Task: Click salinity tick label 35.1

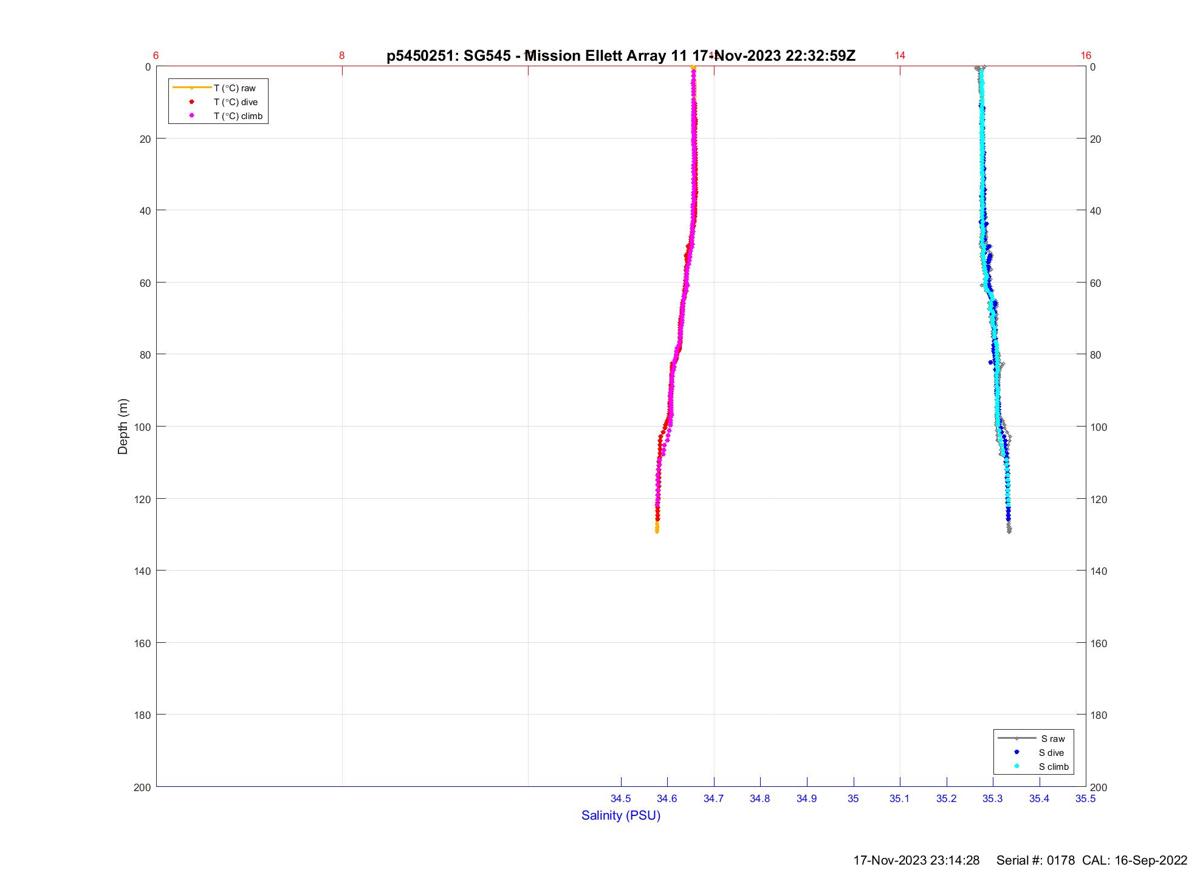Action: tap(900, 799)
